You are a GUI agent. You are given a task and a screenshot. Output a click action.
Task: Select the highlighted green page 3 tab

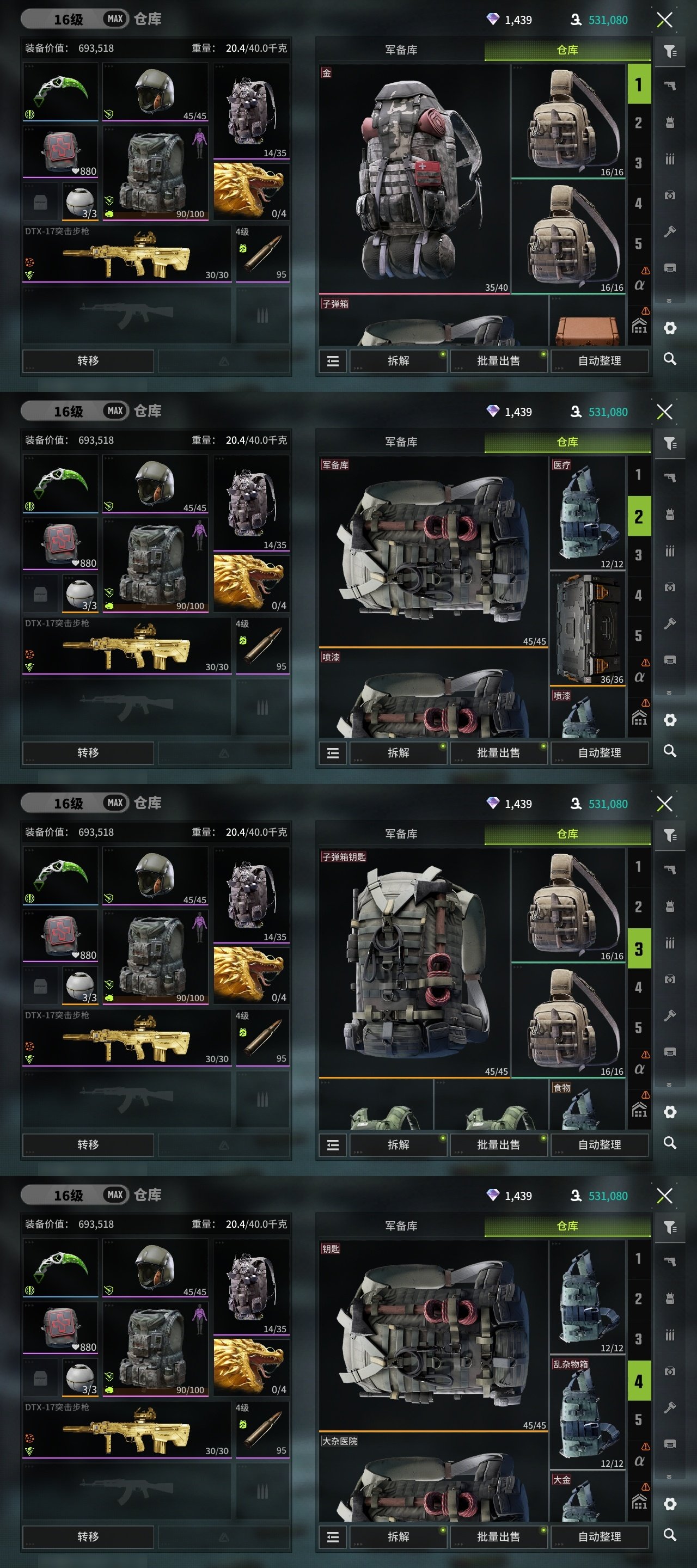click(x=639, y=948)
